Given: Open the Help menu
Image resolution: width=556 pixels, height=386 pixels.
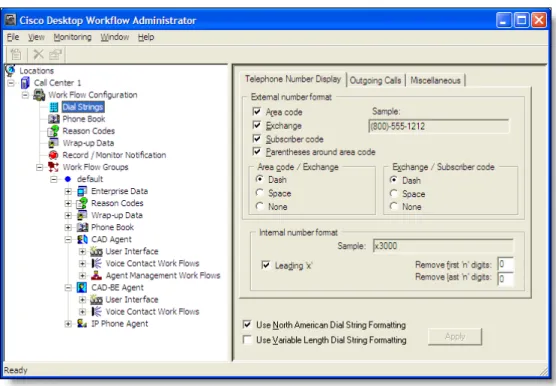Looking at the screenshot, I should (146, 37).
